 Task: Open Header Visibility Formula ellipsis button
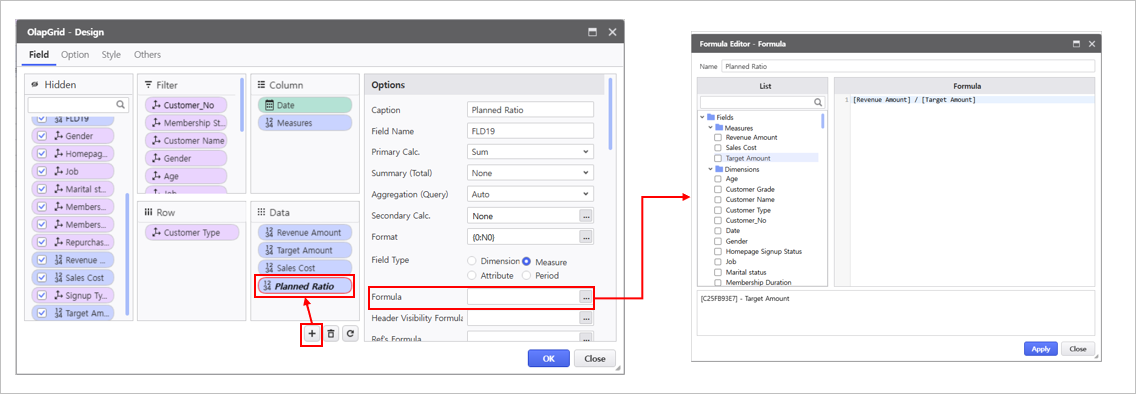[586, 318]
